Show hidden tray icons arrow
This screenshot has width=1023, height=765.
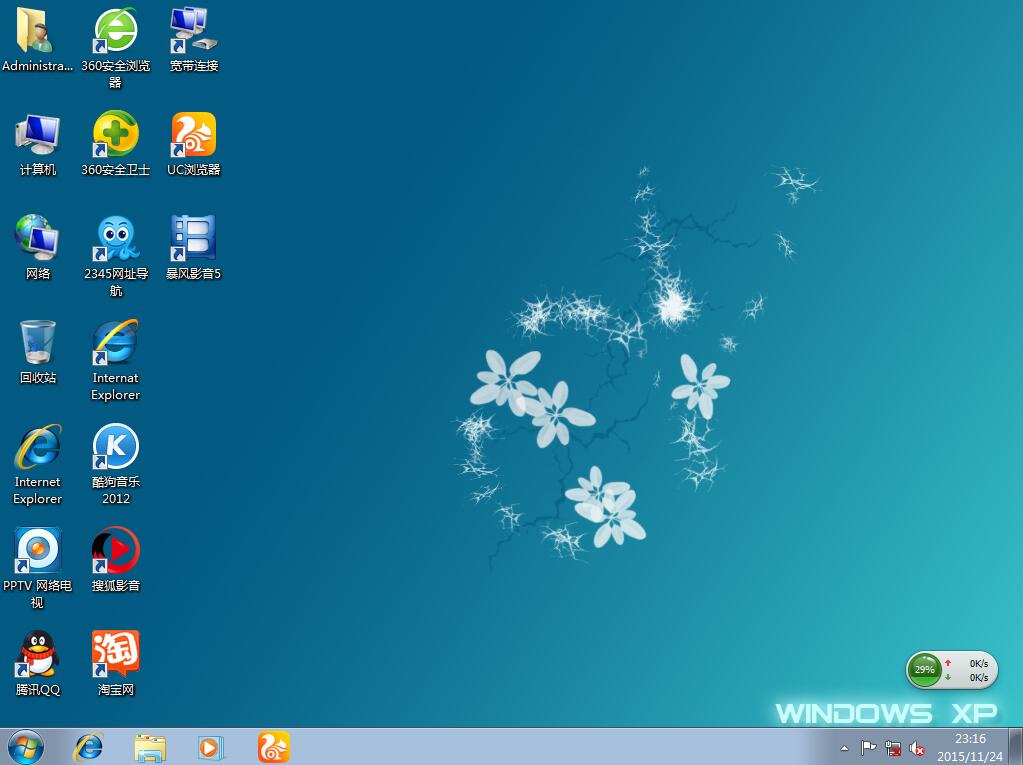844,748
